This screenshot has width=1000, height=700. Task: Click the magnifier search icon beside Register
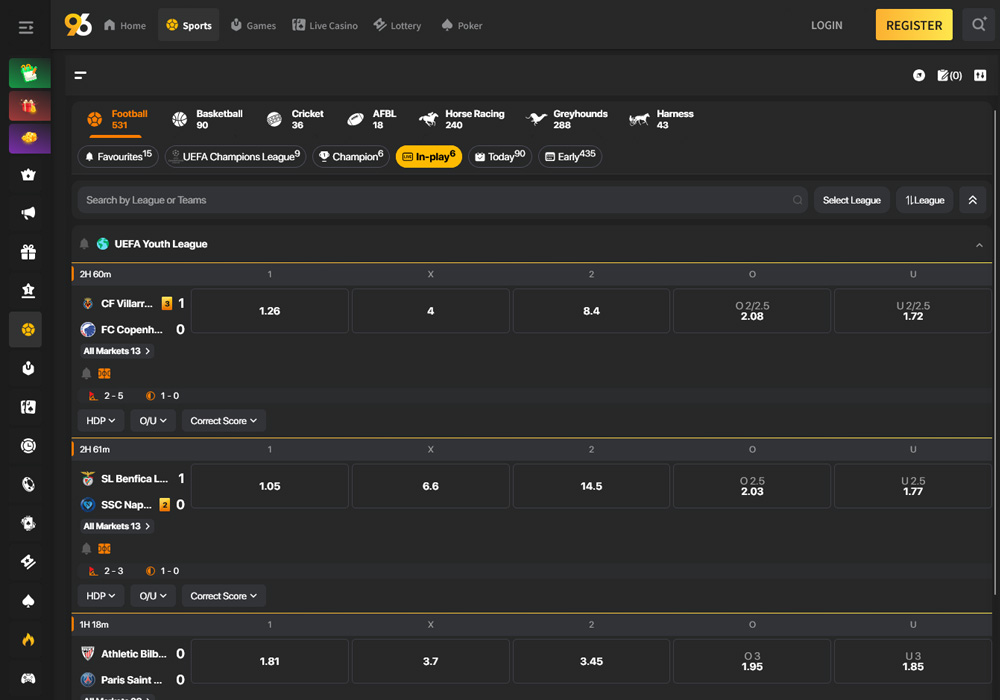click(978, 25)
